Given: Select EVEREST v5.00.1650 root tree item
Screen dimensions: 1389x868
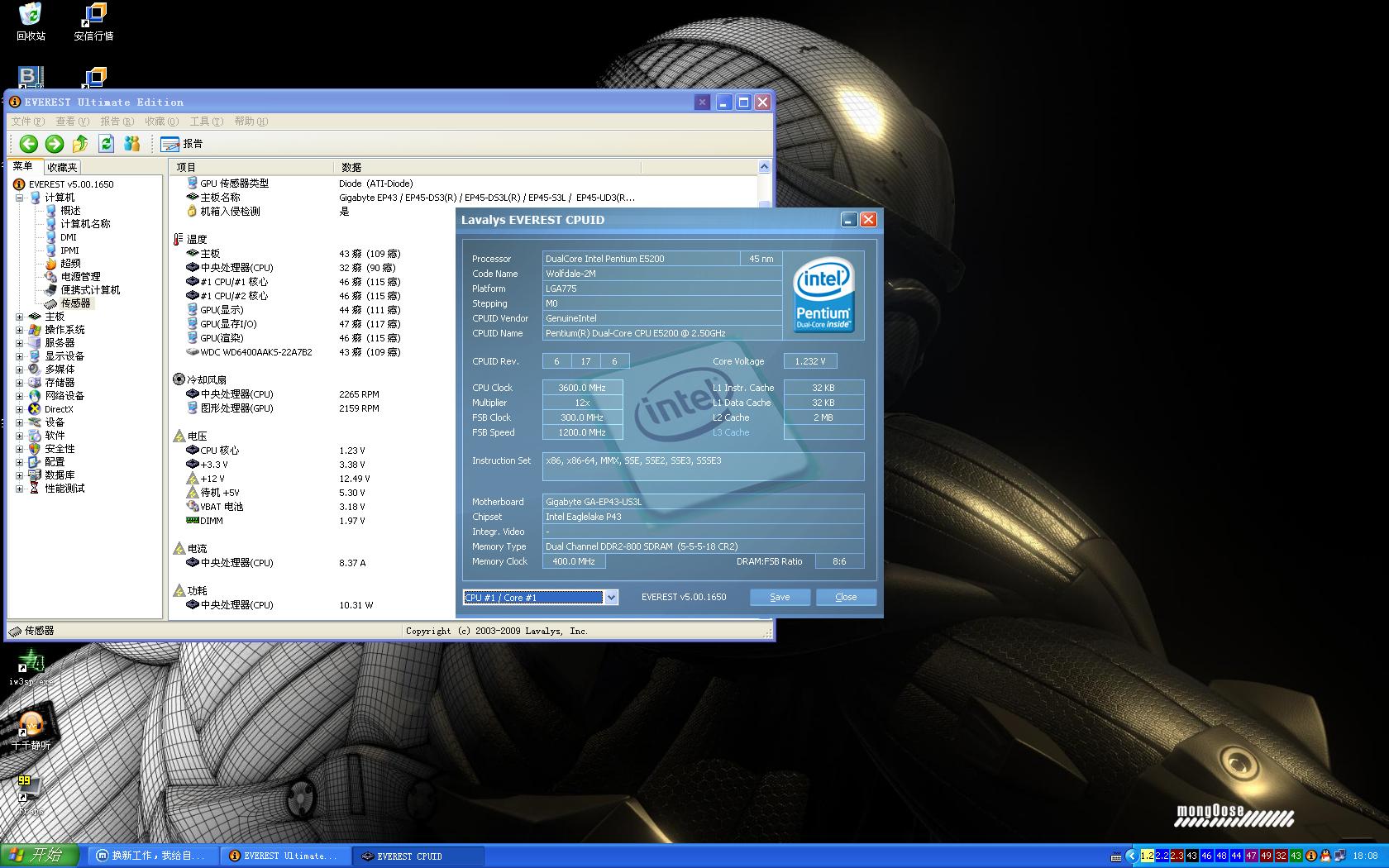Looking at the screenshot, I should tap(71, 184).
